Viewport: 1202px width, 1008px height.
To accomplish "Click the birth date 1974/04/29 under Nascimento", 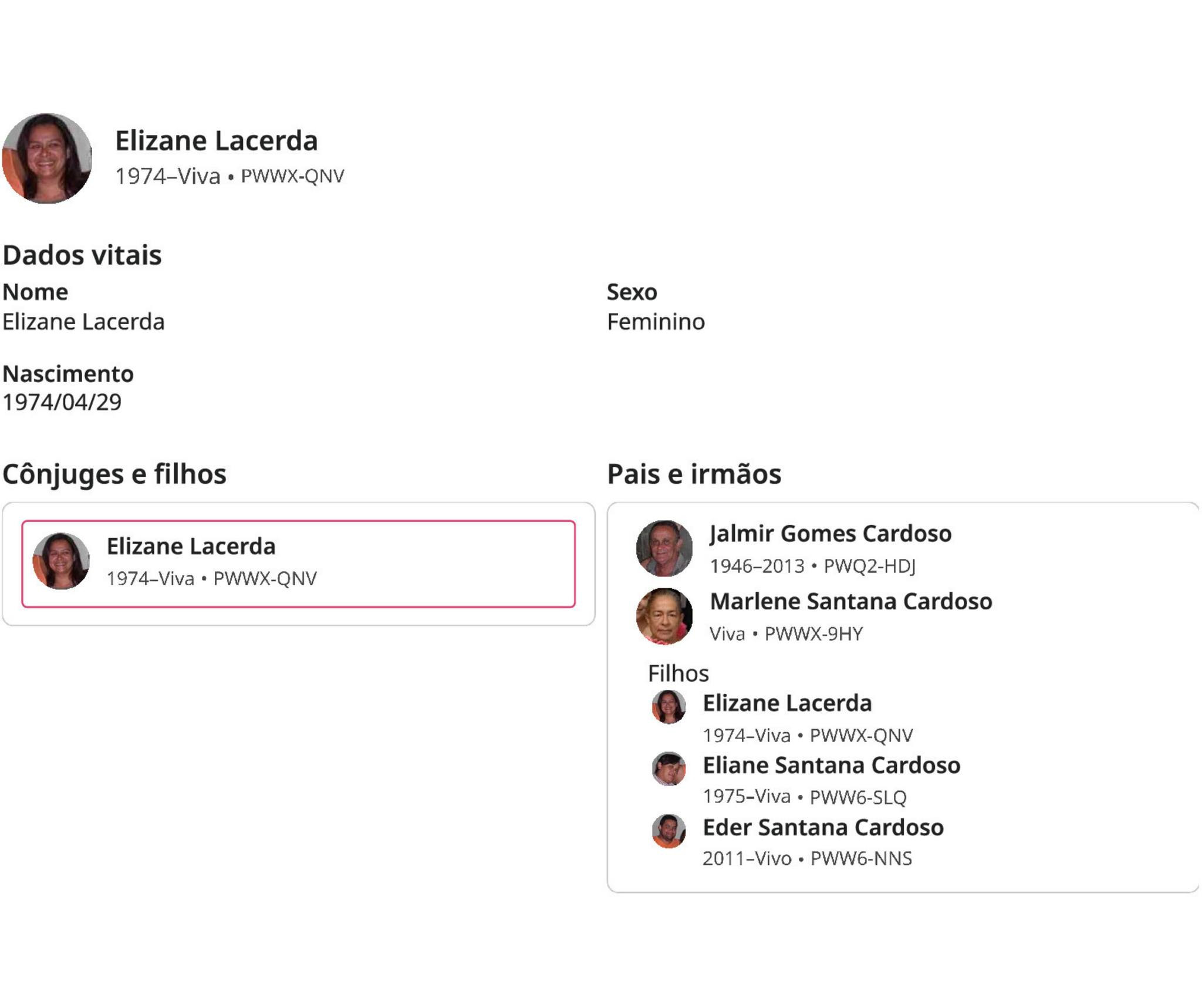I will tap(62, 402).
